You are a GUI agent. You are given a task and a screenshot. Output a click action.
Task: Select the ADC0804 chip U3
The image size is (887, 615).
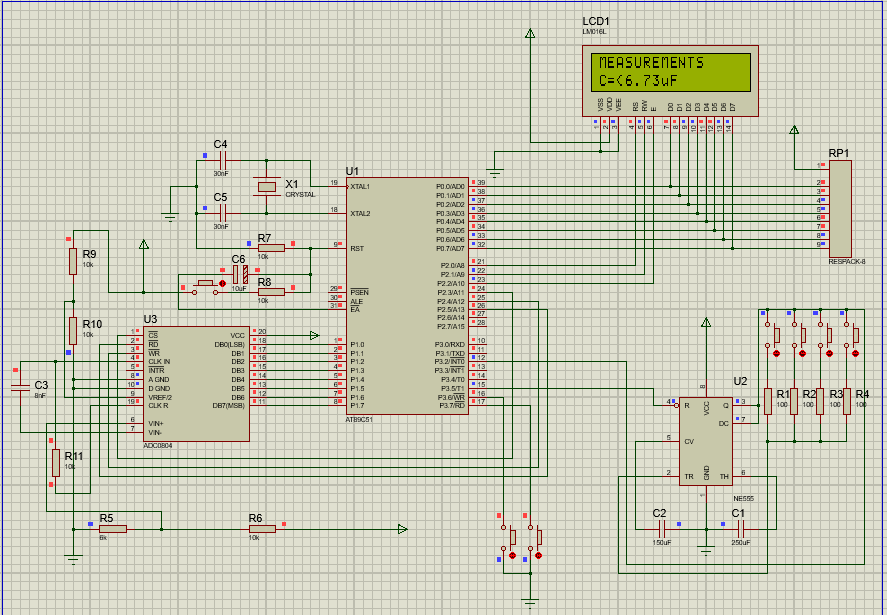point(196,383)
